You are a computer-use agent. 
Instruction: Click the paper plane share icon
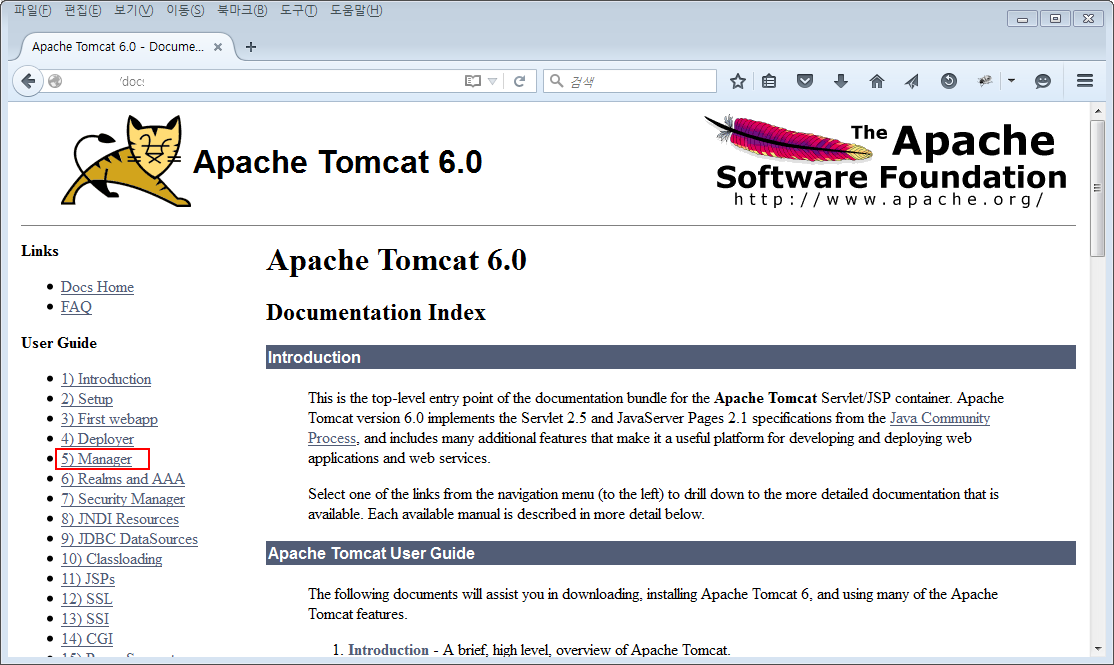[x=912, y=81]
